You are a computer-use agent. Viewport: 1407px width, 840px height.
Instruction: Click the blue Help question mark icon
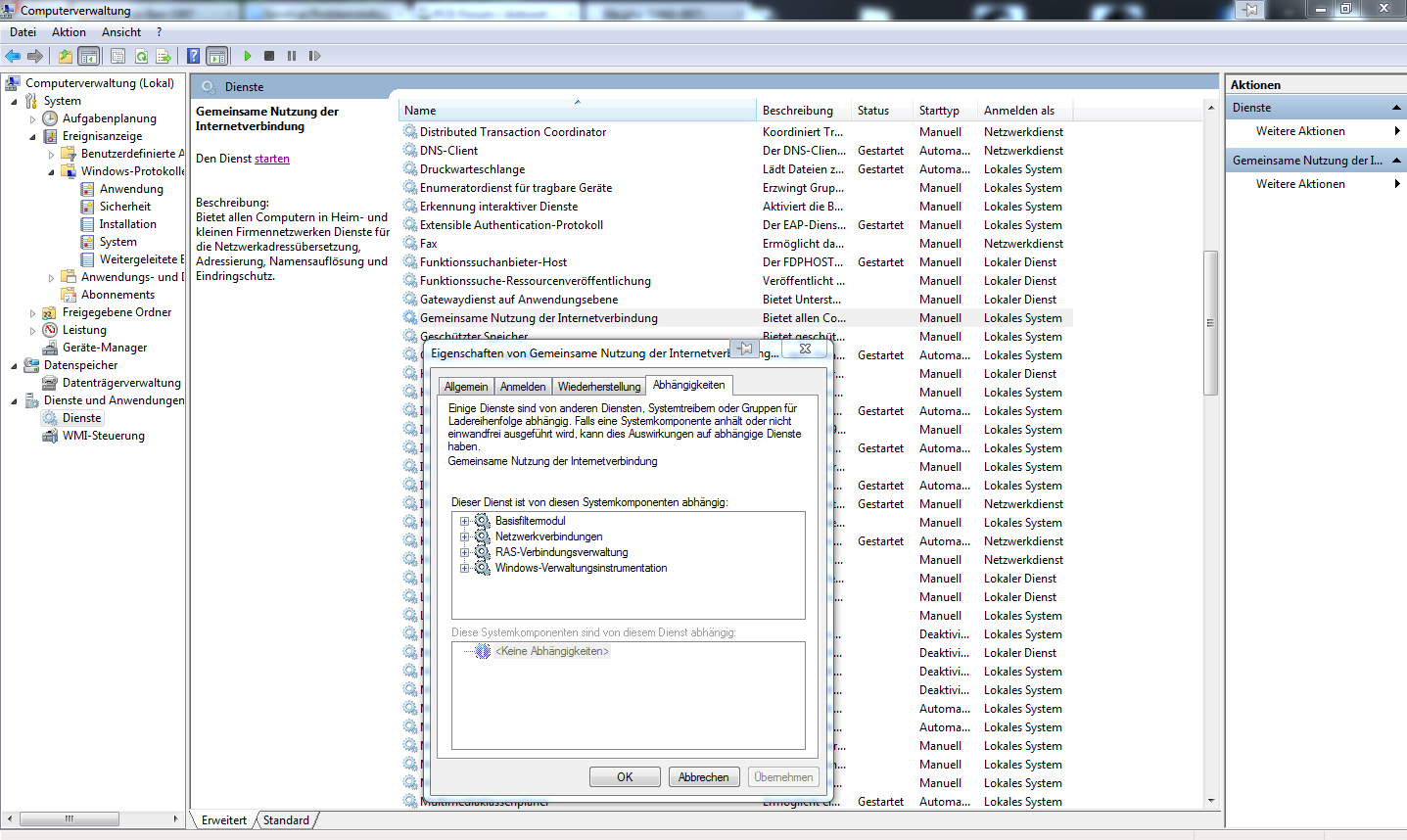194,56
